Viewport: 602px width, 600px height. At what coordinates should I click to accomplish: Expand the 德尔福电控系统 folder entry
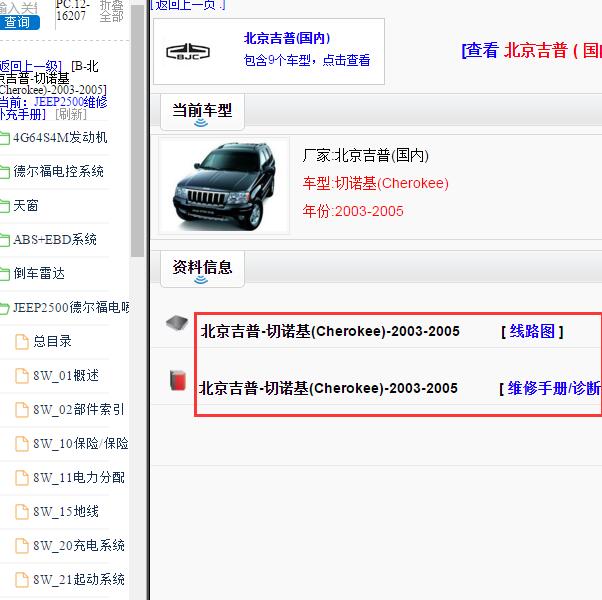[58, 171]
